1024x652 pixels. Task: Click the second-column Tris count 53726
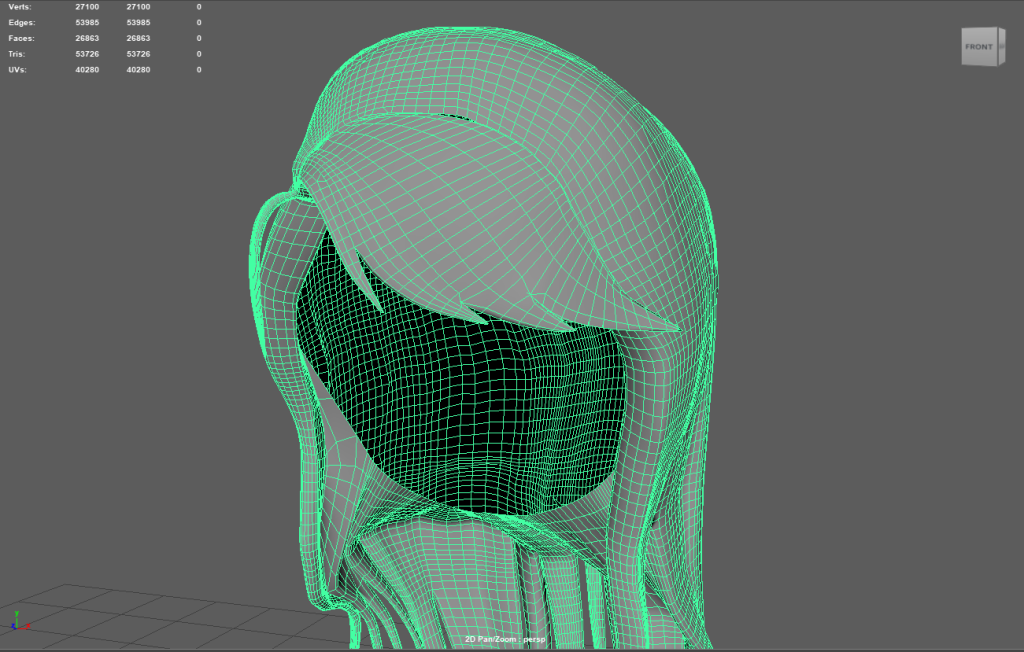[x=138, y=54]
